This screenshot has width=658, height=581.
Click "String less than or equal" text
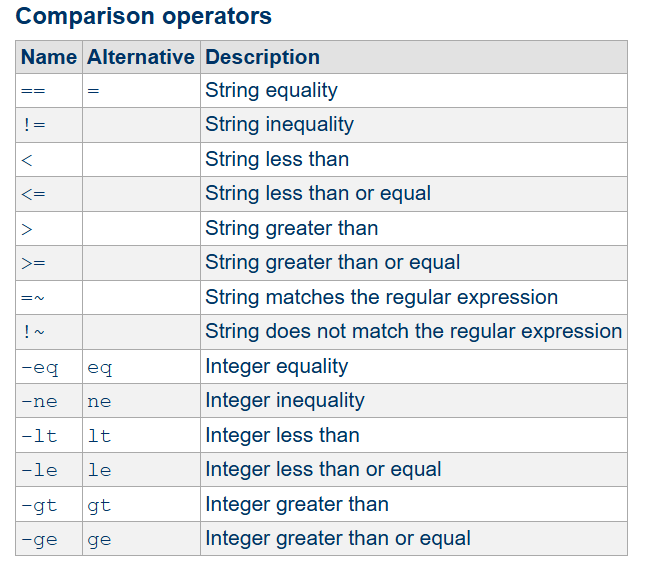(x=318, y=194)
